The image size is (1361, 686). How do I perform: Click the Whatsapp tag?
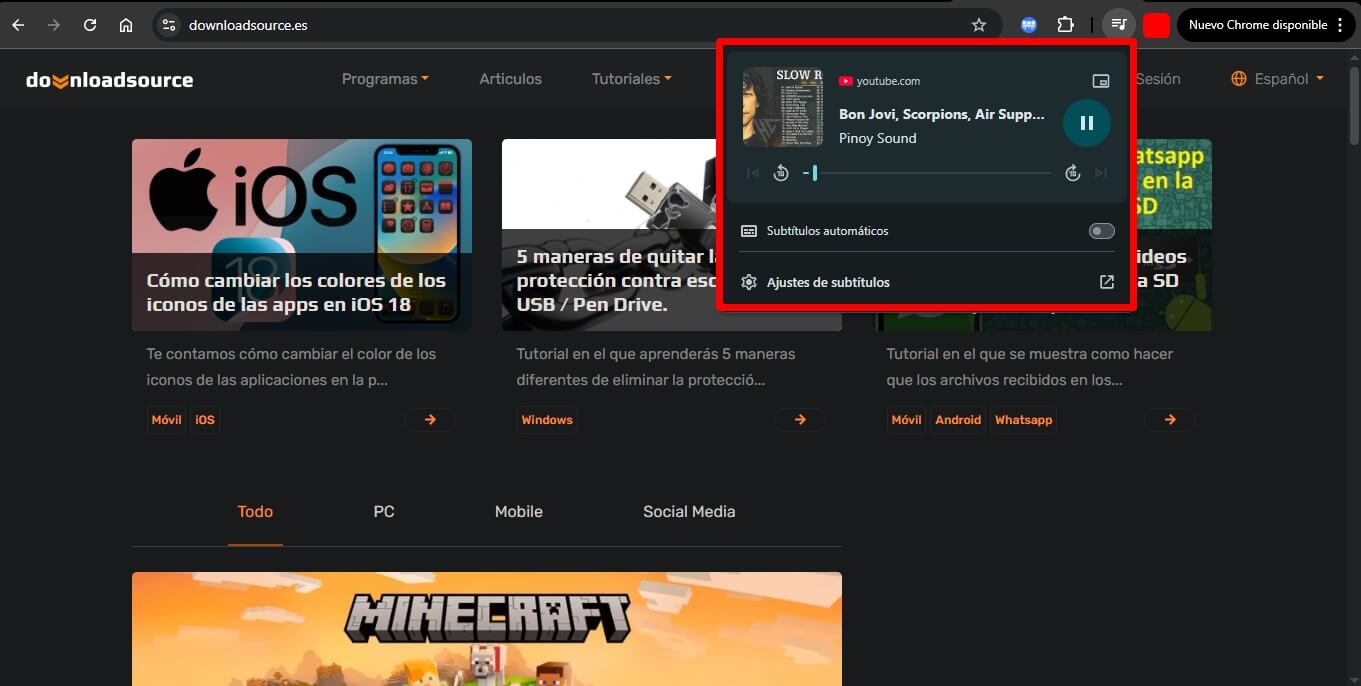coord(1023,420)
